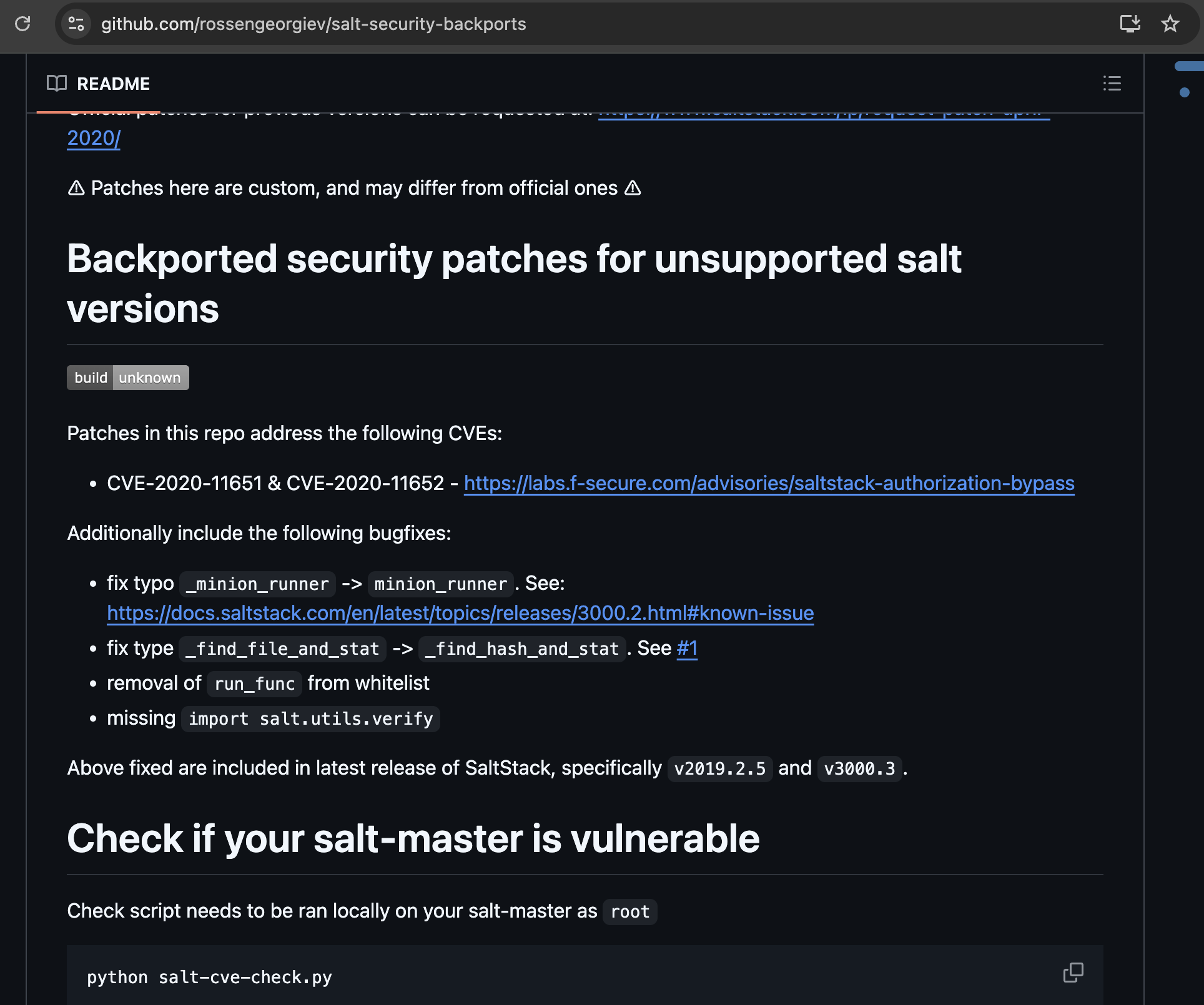Screen dimensions: 1204x1005
Task: Open the SaltStack 3000.2 known-issue docs link
Action: click(x=460, y=613)
